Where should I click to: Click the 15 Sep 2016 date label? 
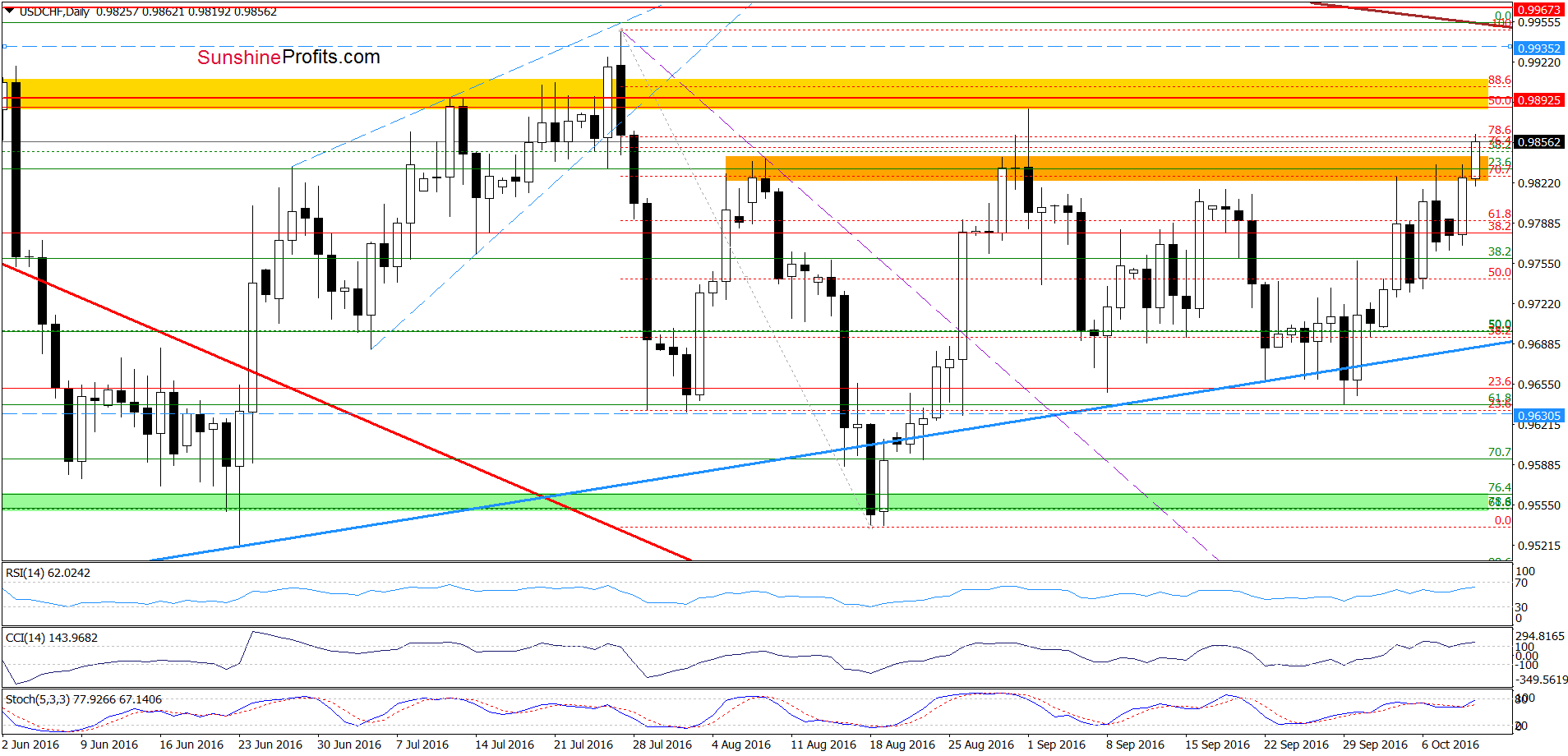(1218, 744)
